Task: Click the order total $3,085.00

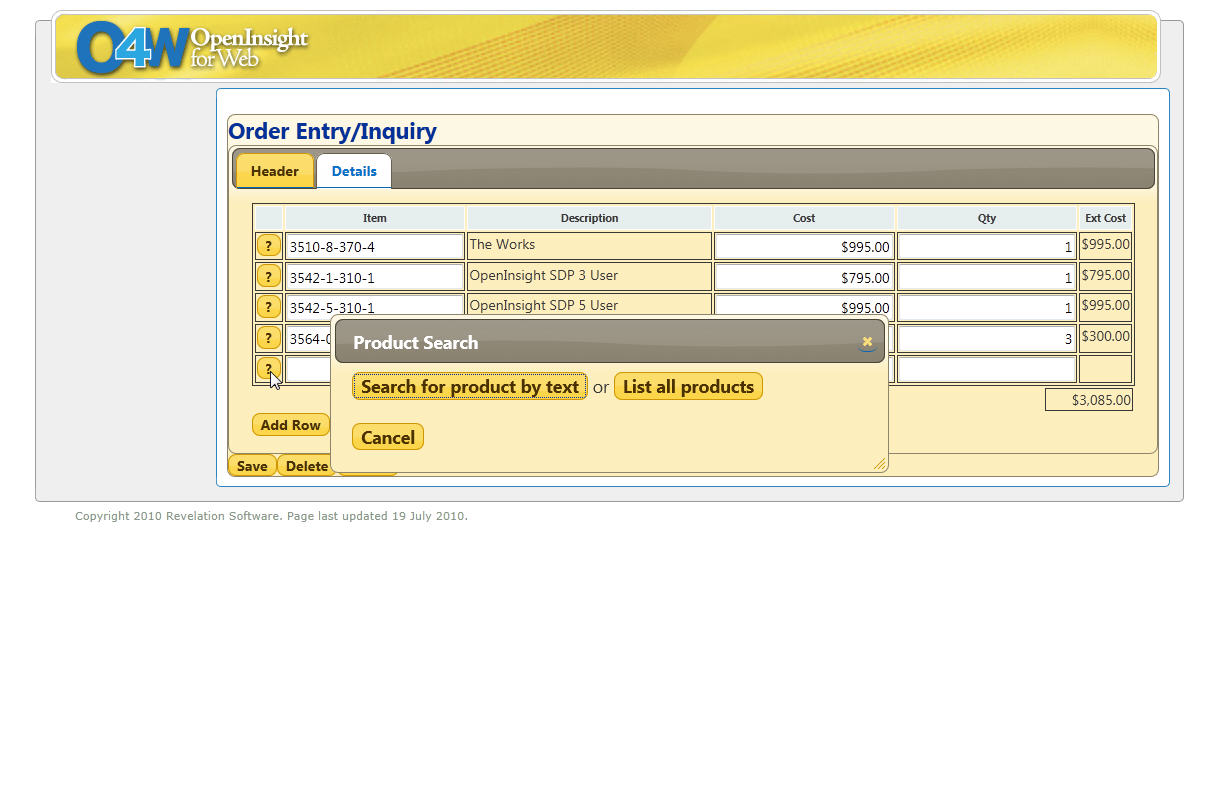Action: click(1089, 400)
